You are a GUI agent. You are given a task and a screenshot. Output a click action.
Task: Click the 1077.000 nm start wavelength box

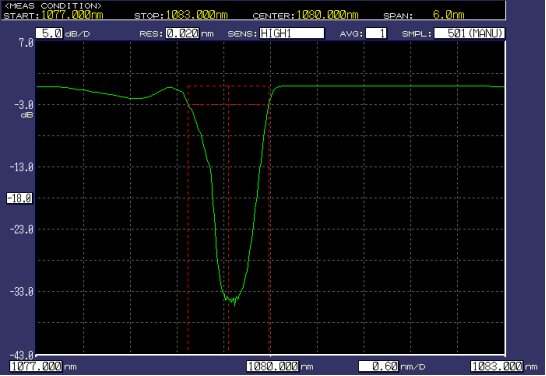36,366
